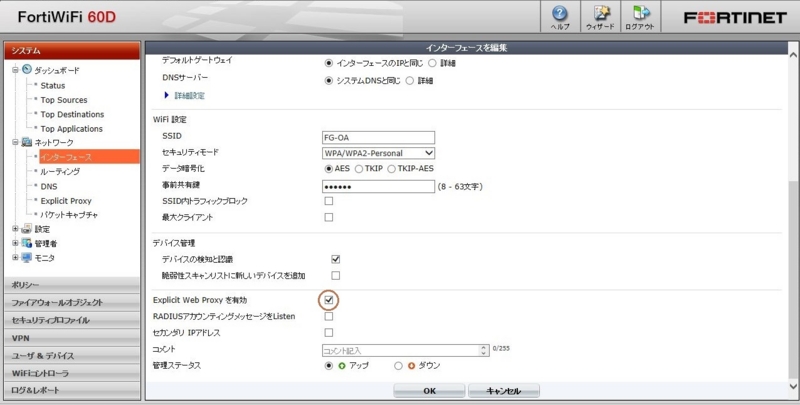
Task: Click the Dashboard clock icon
Action: point(27,69)
